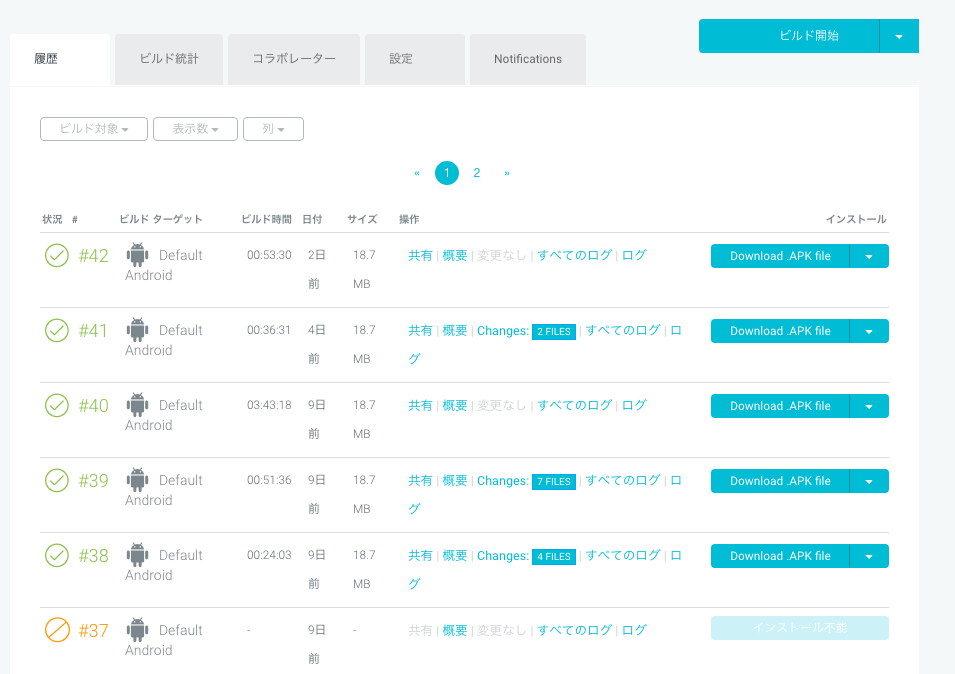Click the Android robot icon in build #37 row
The image size is (955, 674).
[x=138, y=629]
